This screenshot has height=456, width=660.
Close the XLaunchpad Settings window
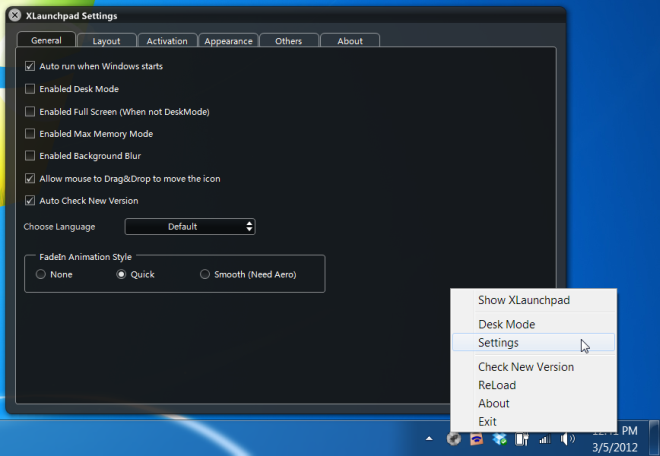pos(15,15)
